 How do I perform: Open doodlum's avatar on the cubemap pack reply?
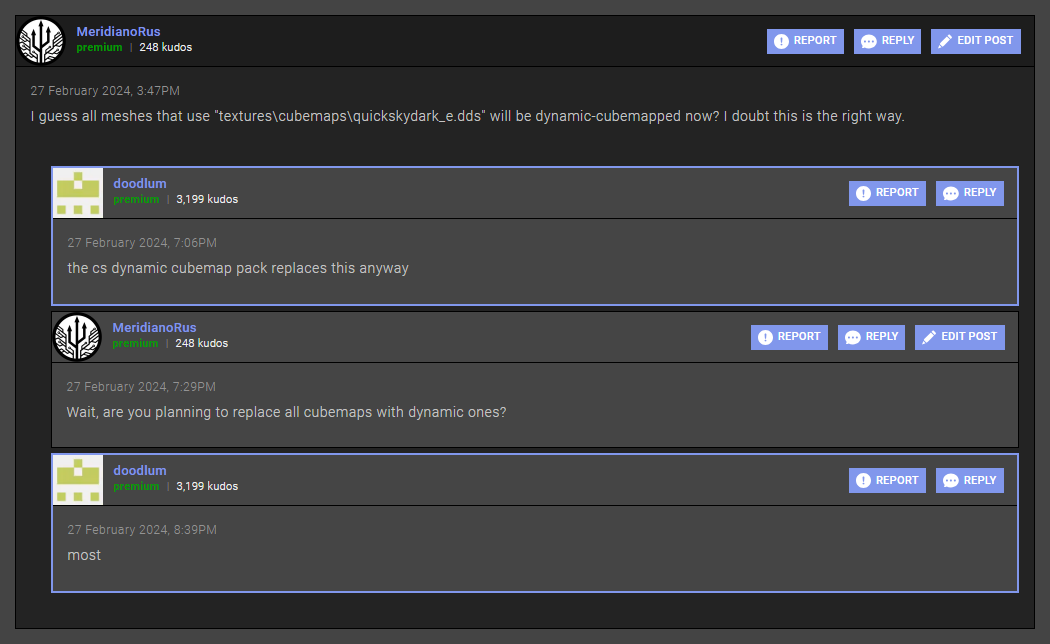pyautogui.click(x=78, y=193)
